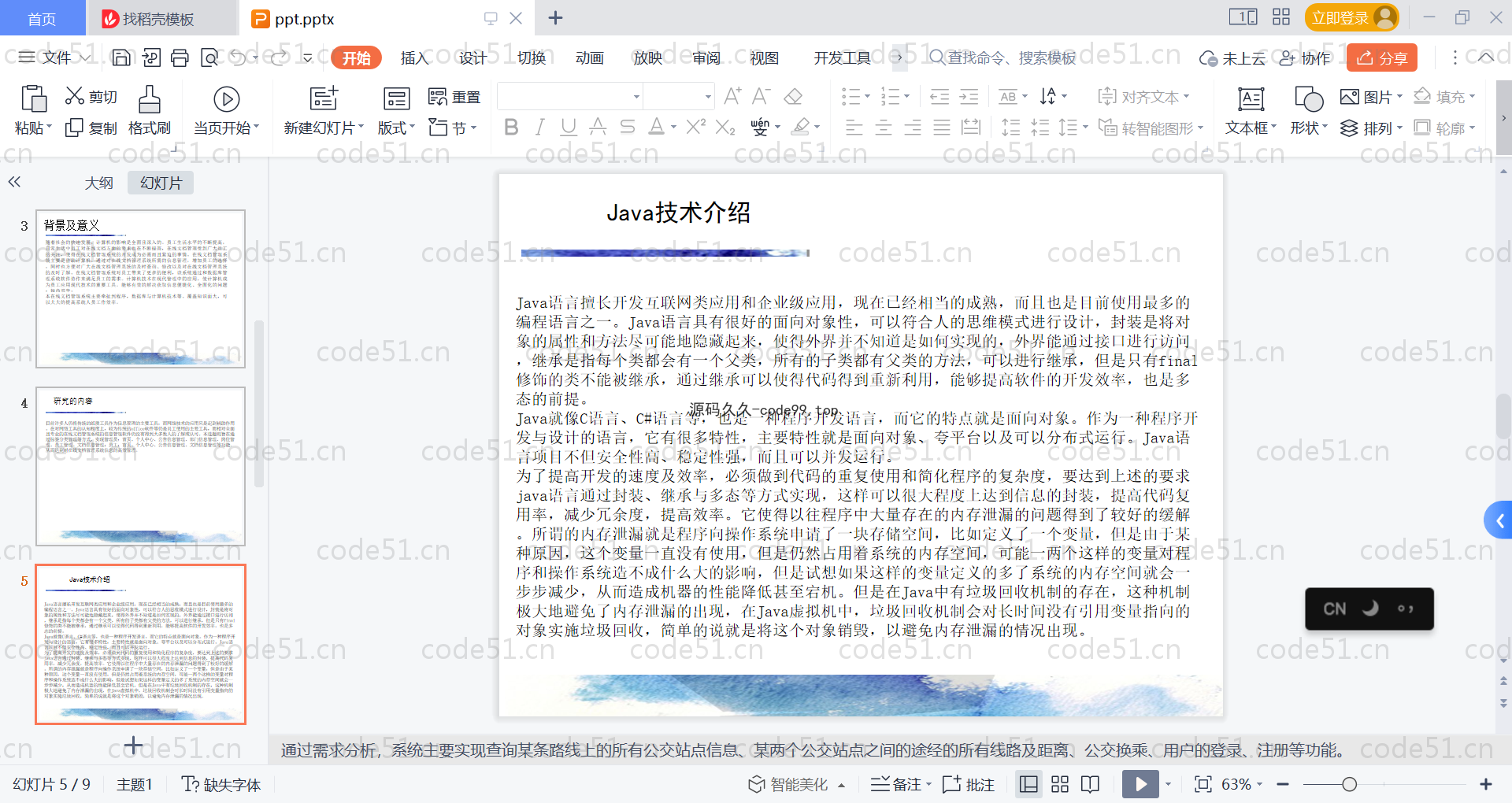Click the Share (分享) button
This screenshot has width=1512, height=803.
click(x=1382, y=57)
